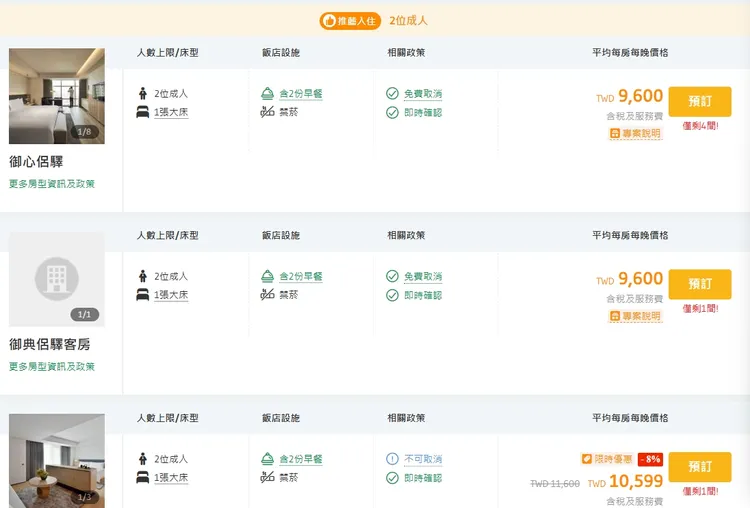Image resolution: width=750 pixels, height=508 pixels.
Task: Click the 1/8 photo counter on 御心侶驛
Action: point(84,132)
